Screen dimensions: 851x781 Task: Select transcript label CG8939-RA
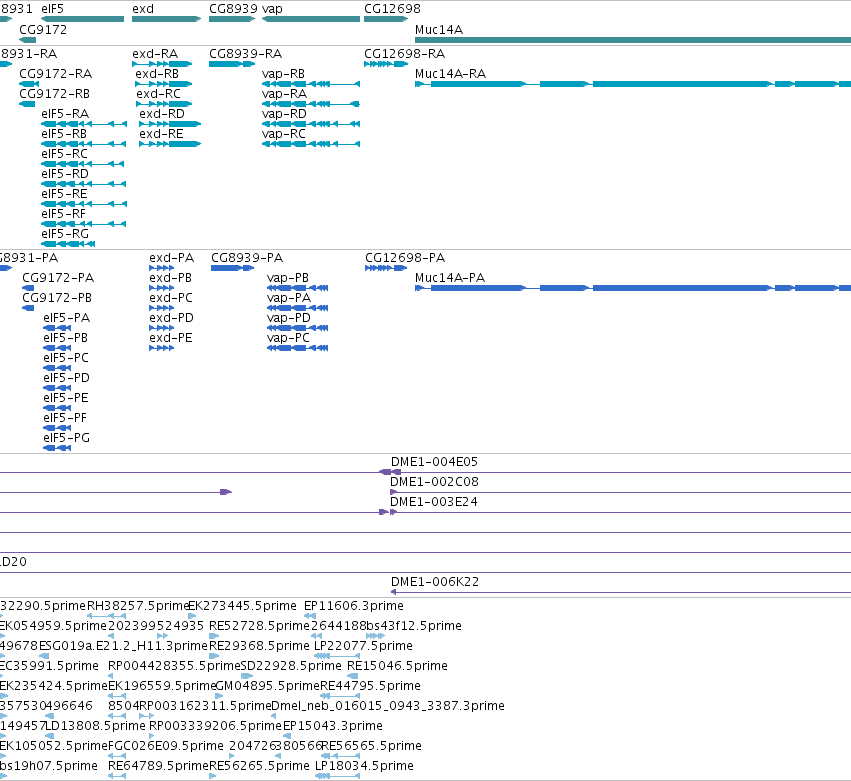click(245, 53)
